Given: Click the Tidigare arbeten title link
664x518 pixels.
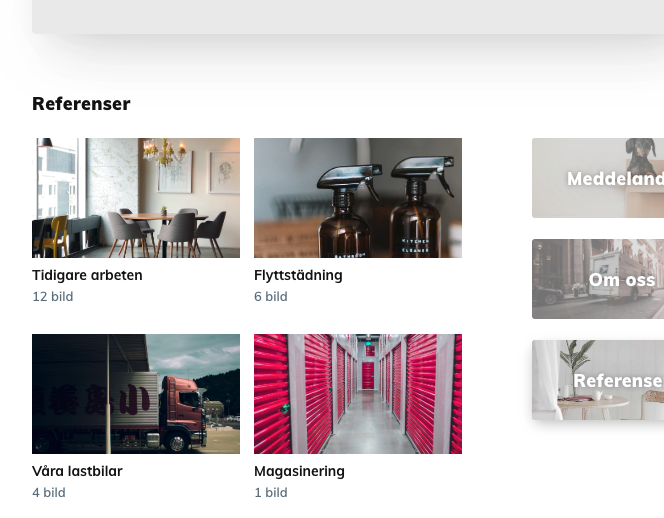Looking at the screenshot, I should tap(87, 275).
